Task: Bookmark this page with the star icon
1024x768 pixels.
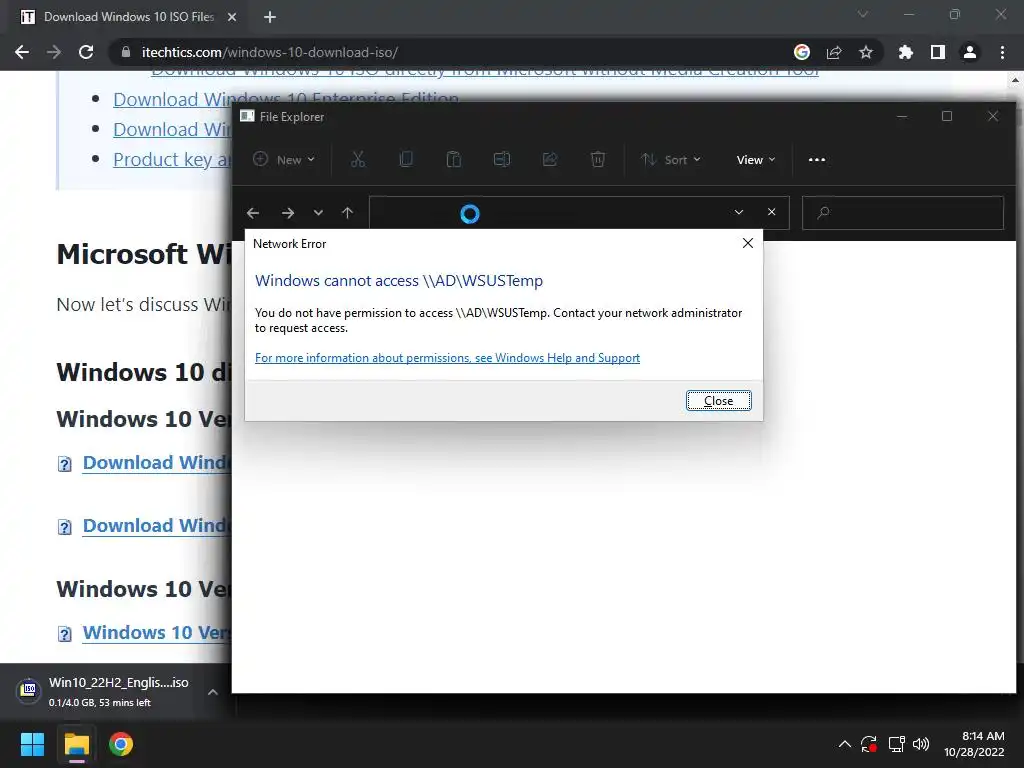Action: point(866,52)
